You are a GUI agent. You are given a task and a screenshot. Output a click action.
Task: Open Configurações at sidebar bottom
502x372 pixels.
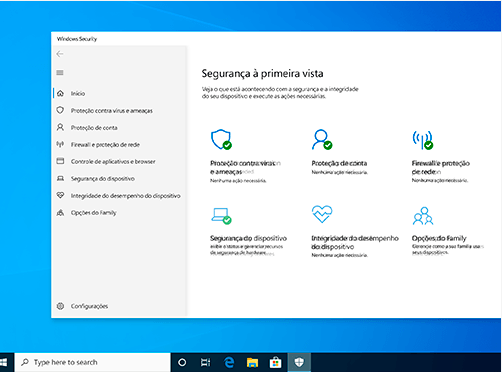[89, 306]
